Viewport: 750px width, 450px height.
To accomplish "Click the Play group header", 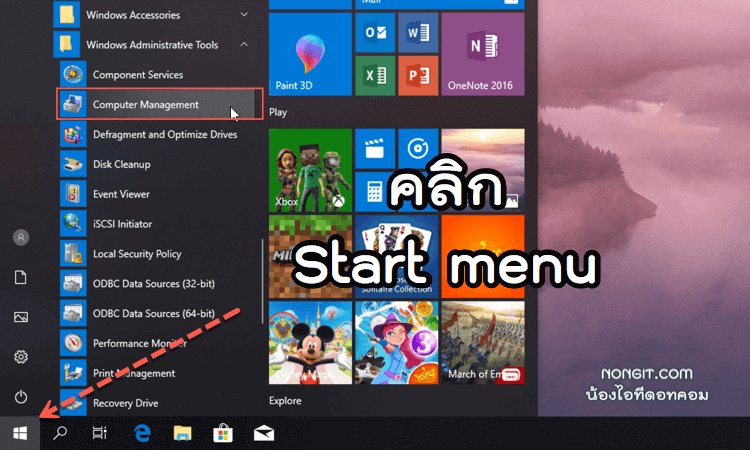I will click(278, 112).
